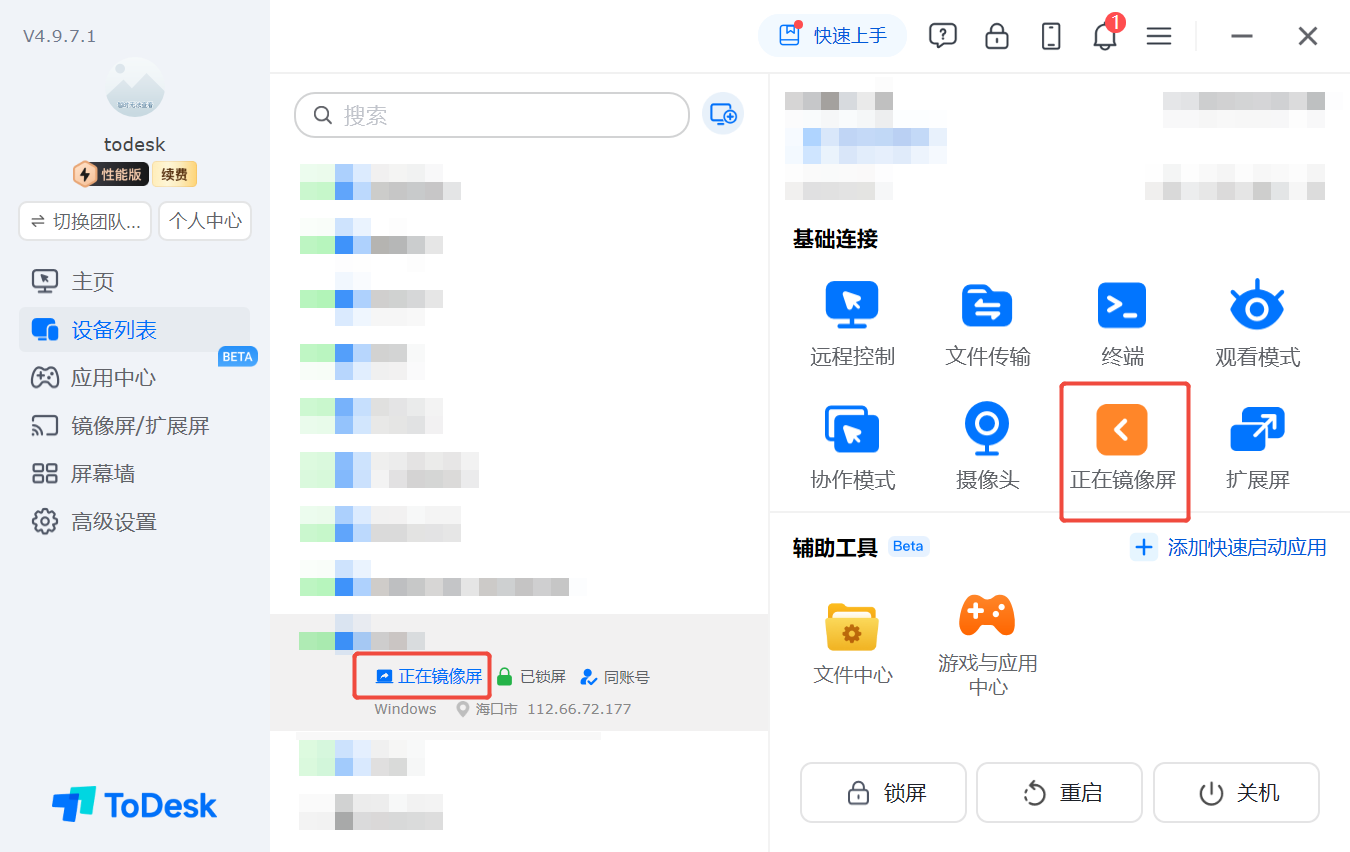Start 观看模式 watch mode
Viewport: 1350px width, 852px height.
[x=1257, y=306]
